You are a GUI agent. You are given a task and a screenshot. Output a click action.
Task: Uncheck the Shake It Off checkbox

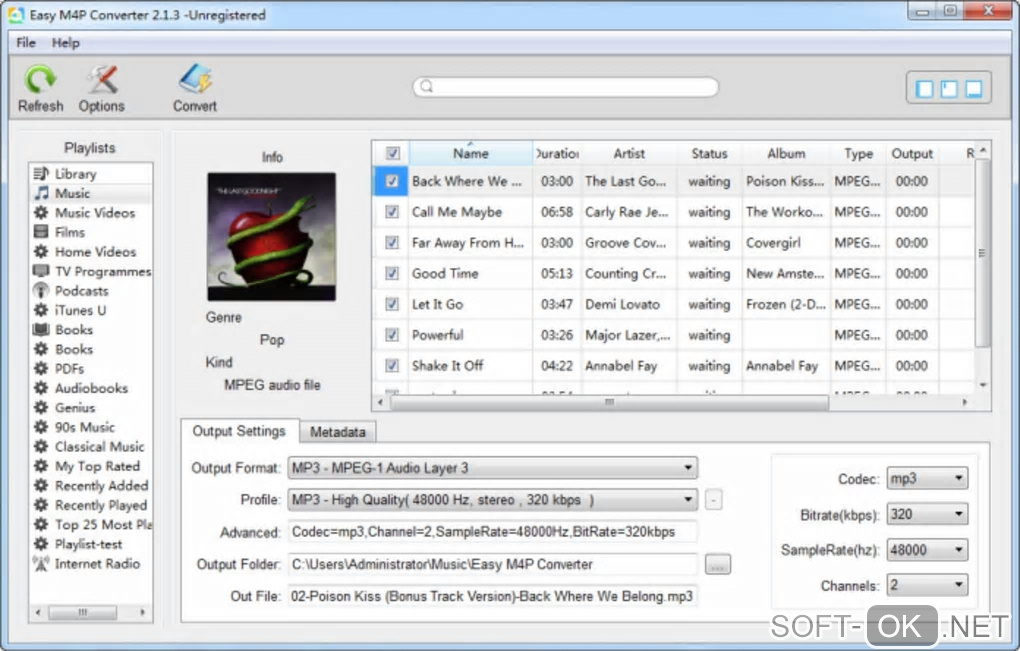[392, 365]
